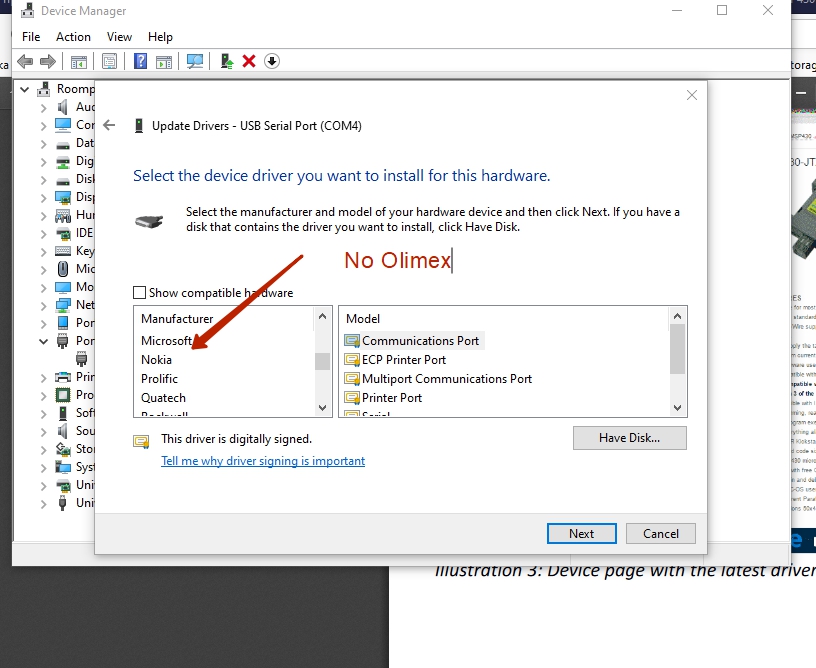Click the blue Help question mark icon

(x=141, y=62)
